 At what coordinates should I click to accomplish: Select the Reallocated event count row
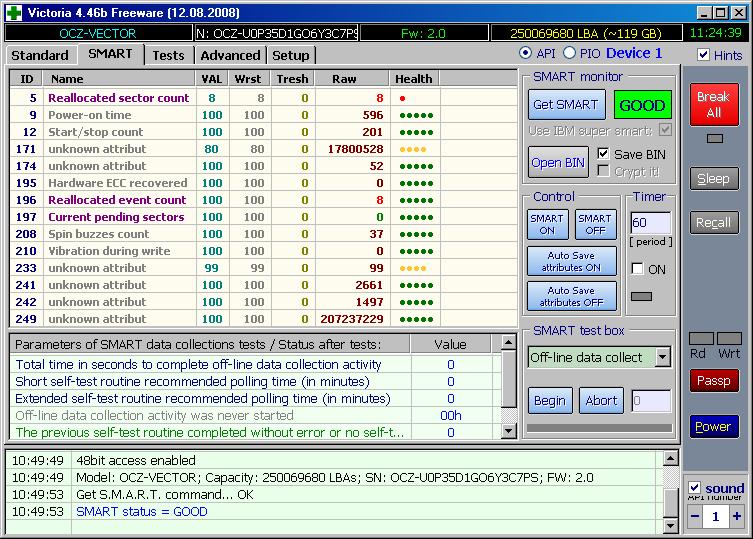(x=263, y=200)
